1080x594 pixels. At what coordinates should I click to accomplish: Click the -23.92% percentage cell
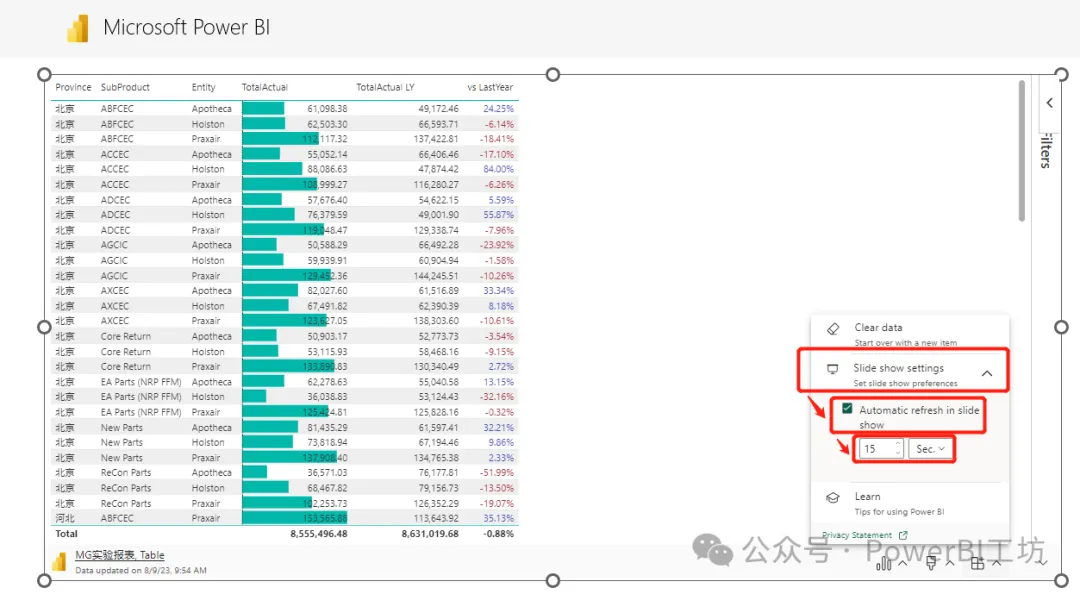point(497,245)
